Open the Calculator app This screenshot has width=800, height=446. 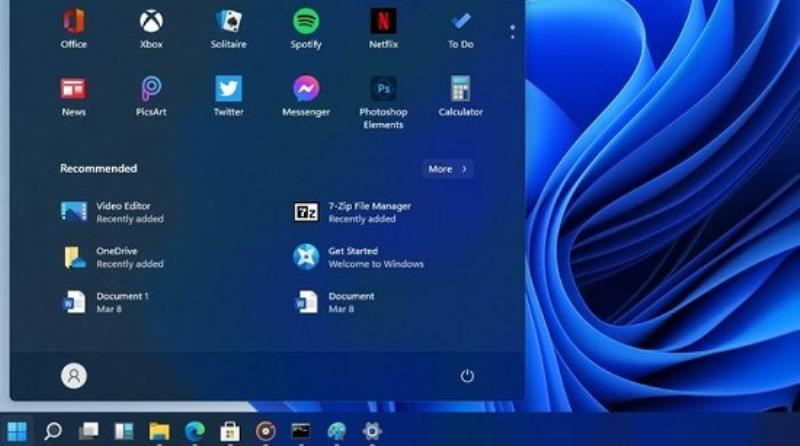461,97
